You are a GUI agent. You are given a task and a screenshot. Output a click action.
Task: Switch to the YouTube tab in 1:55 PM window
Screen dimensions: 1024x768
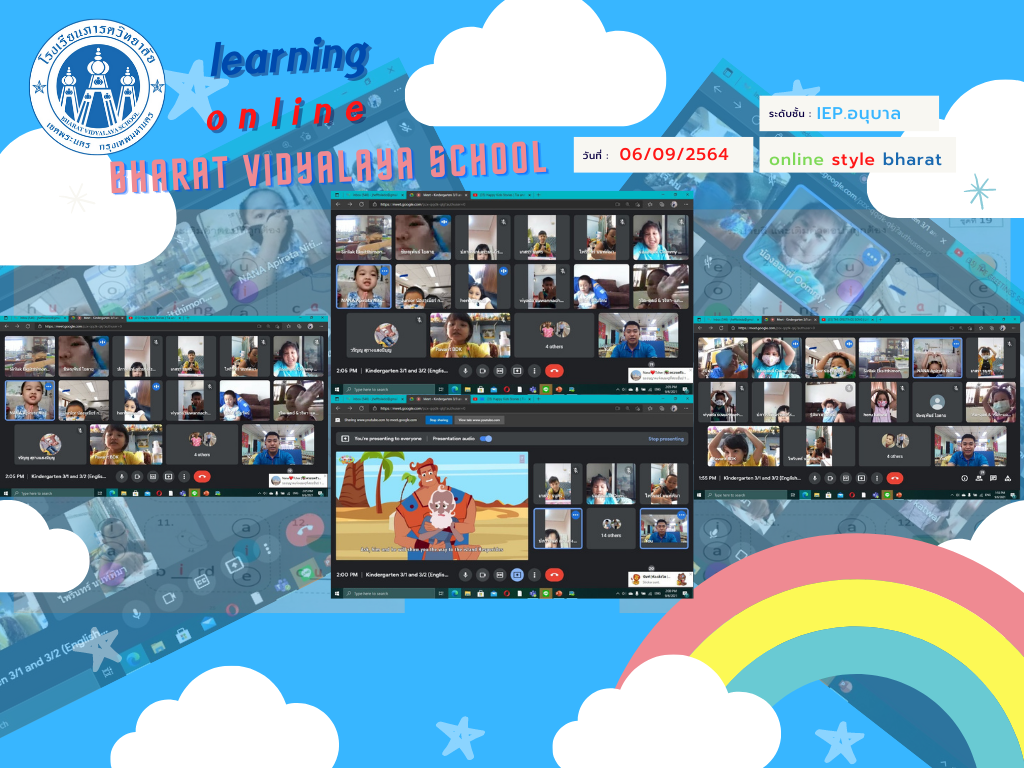click(x=849, y=320)
